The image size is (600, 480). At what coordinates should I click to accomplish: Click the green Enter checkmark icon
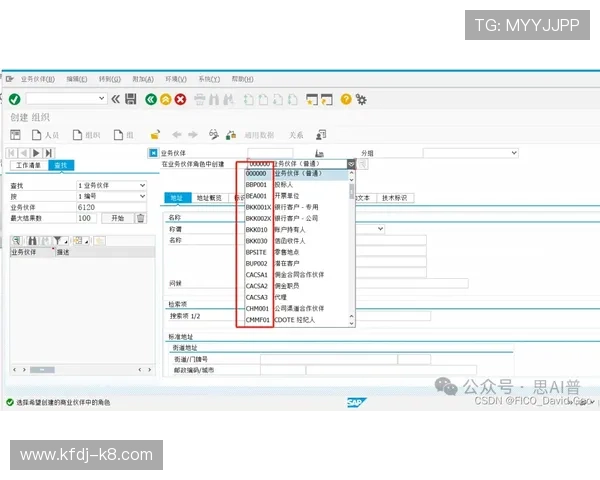[x=15, y=100]
